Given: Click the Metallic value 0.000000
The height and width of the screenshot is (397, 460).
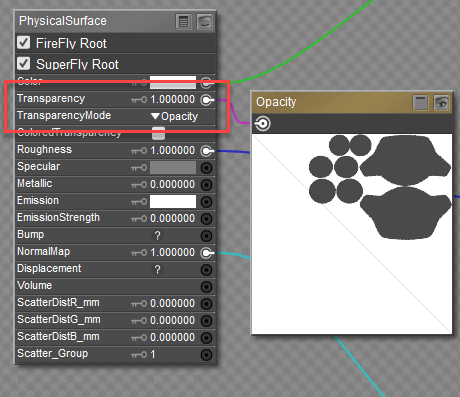Looking at the screenshot, I should pos(172,184).
